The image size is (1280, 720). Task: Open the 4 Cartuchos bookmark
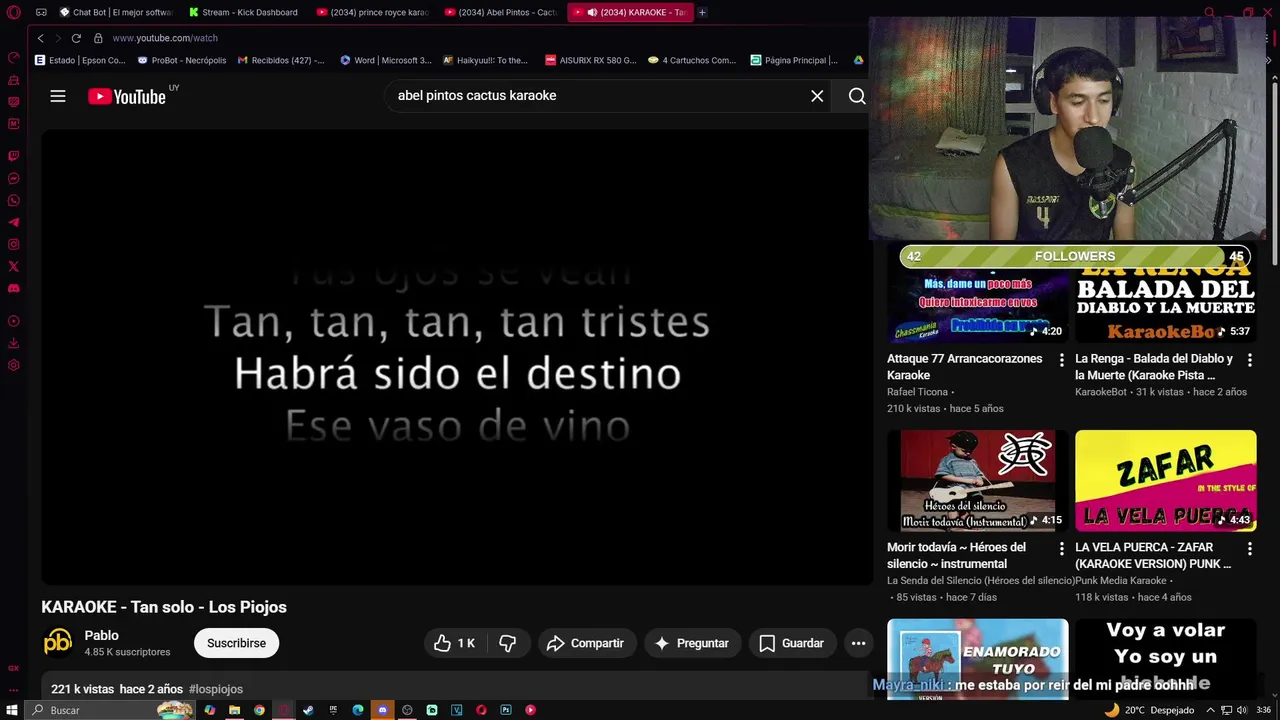(692, 60)
